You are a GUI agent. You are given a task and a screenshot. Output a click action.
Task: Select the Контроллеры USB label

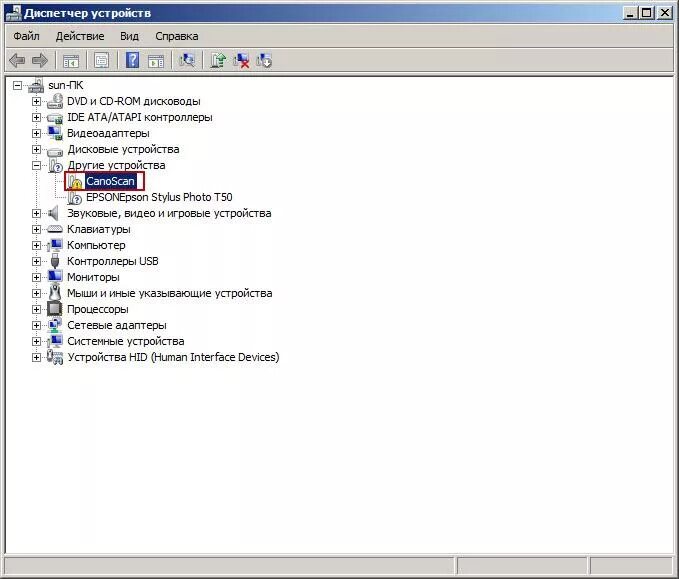click(x=113, y=262)
